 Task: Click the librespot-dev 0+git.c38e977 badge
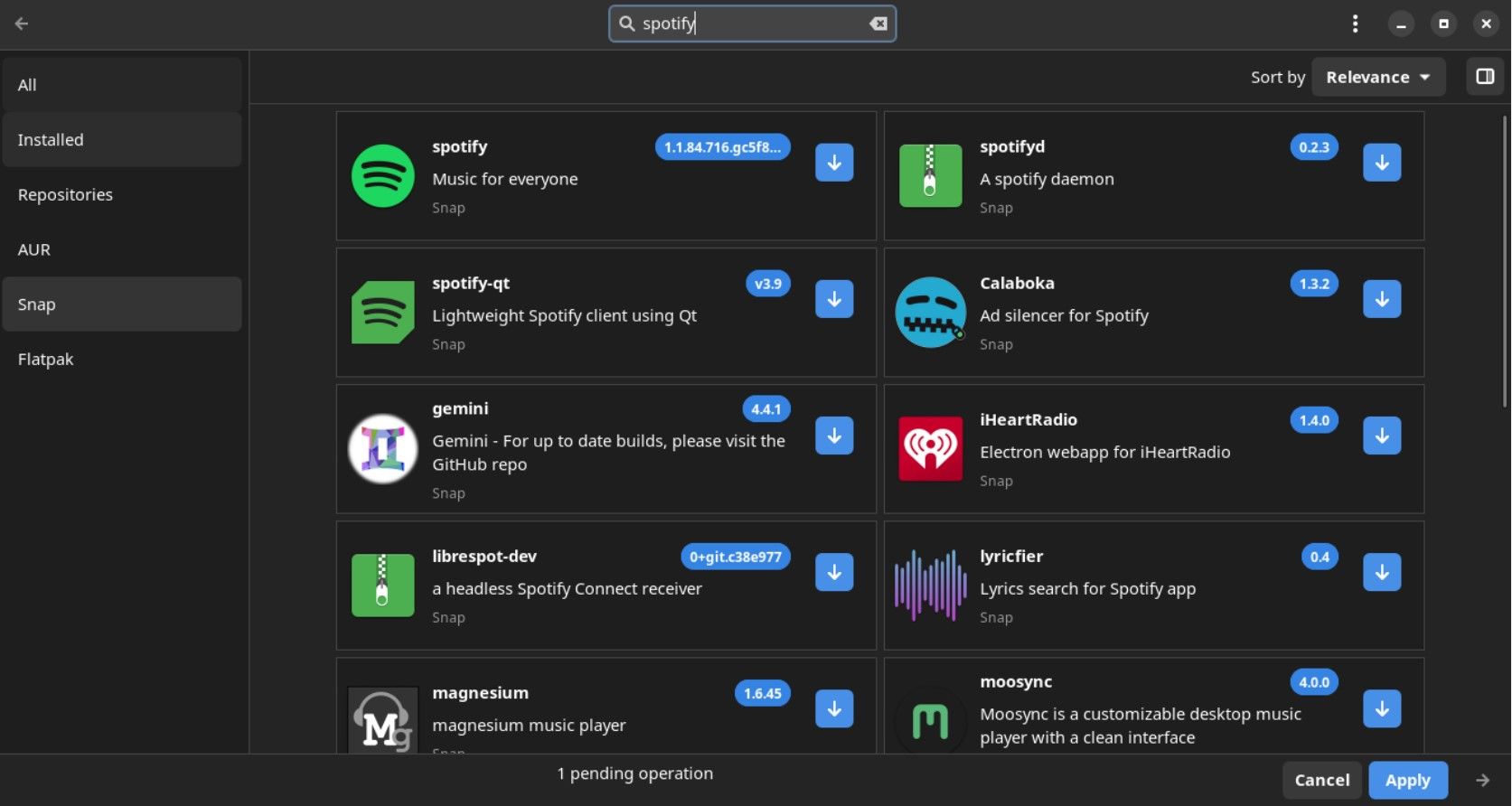click(x=736, y=557)
